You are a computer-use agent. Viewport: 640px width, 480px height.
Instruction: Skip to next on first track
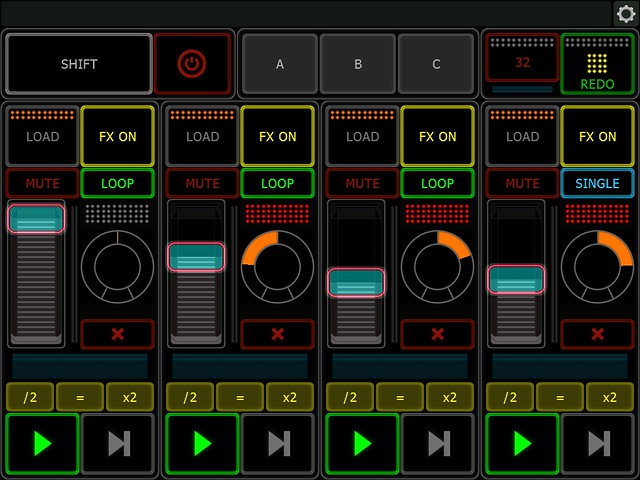coord(118,444)
